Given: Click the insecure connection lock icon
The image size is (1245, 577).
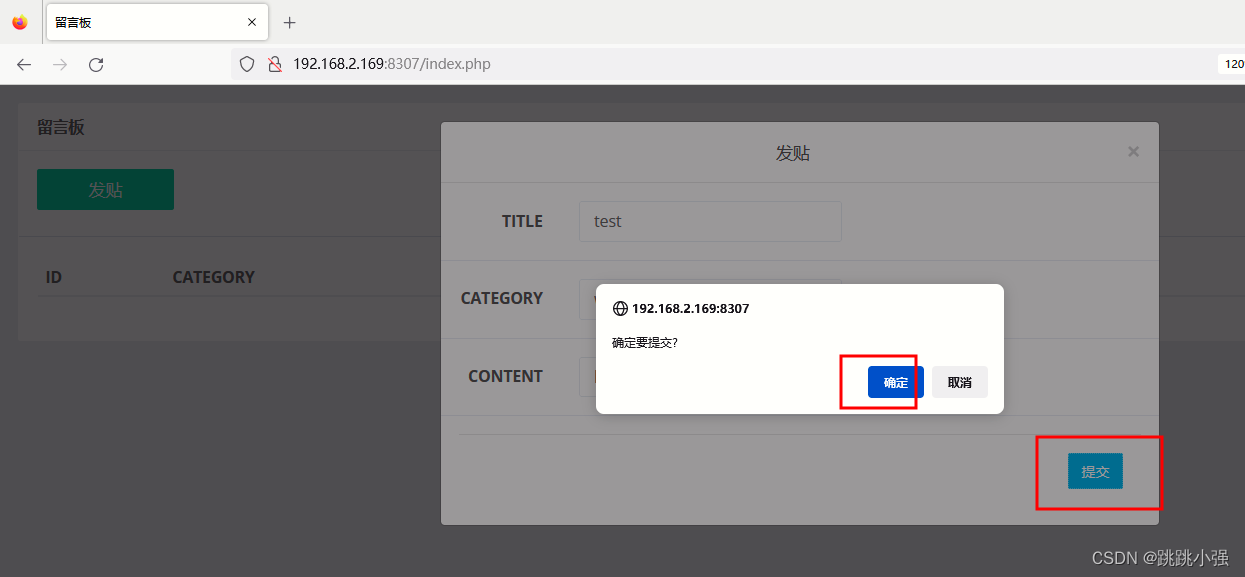Looking at the screenshot, I should point(273,64).
